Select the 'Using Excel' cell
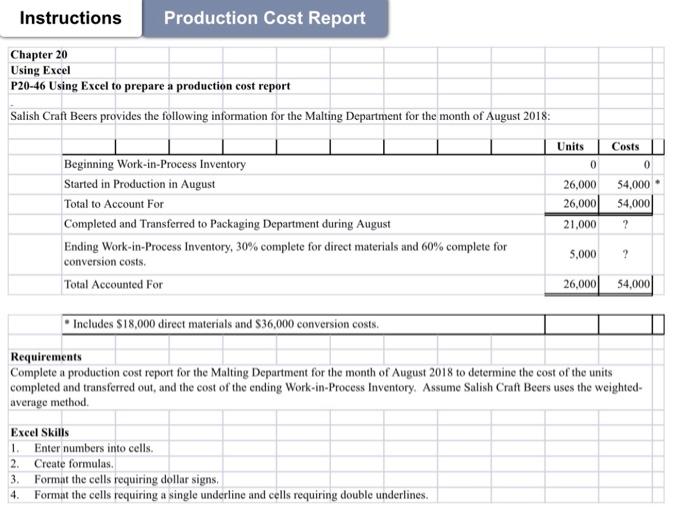This screenshot has height=526, width=700. [x=41, y=70]
